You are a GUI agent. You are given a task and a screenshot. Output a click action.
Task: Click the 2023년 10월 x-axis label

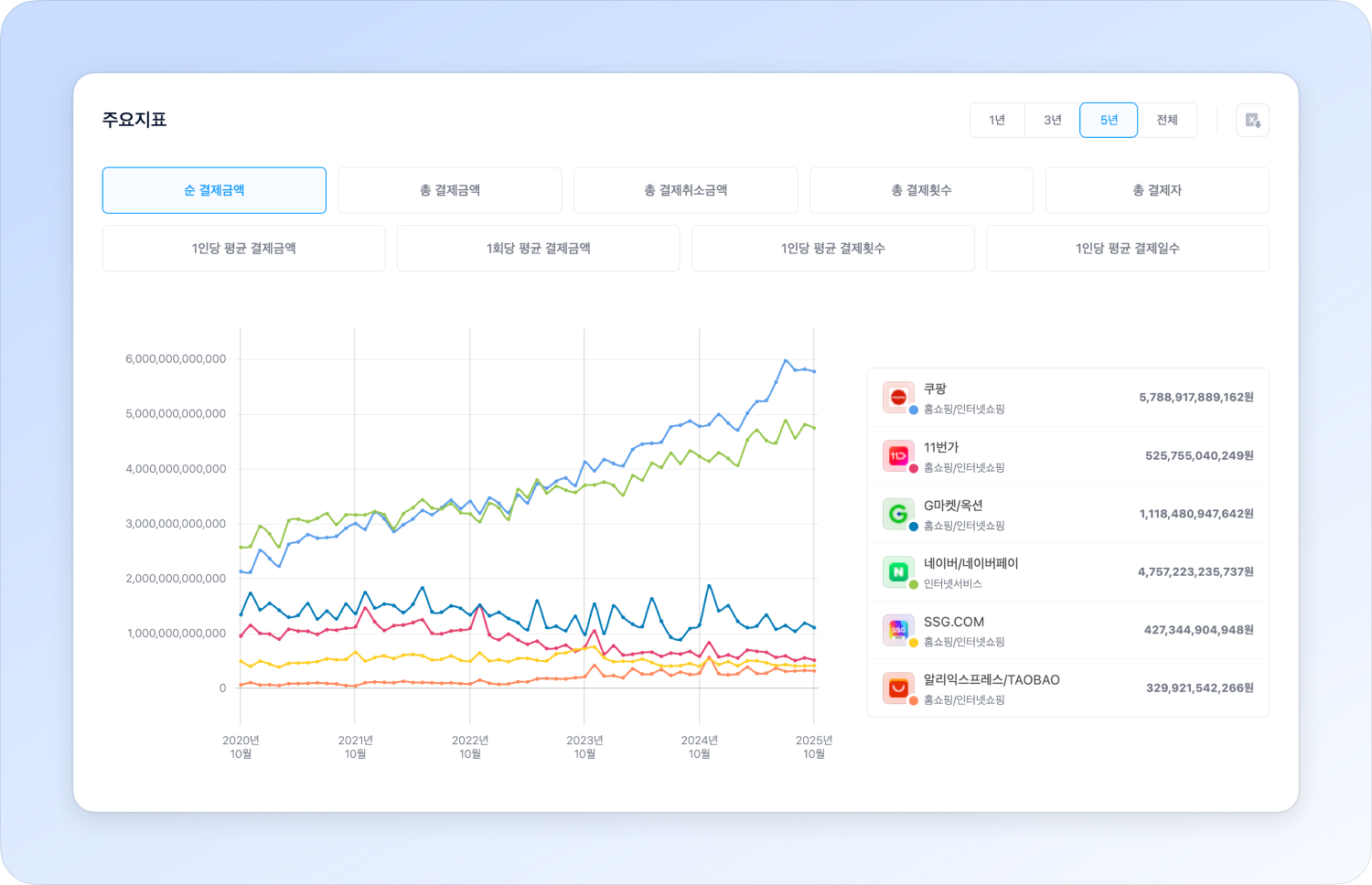coord(584,747)
